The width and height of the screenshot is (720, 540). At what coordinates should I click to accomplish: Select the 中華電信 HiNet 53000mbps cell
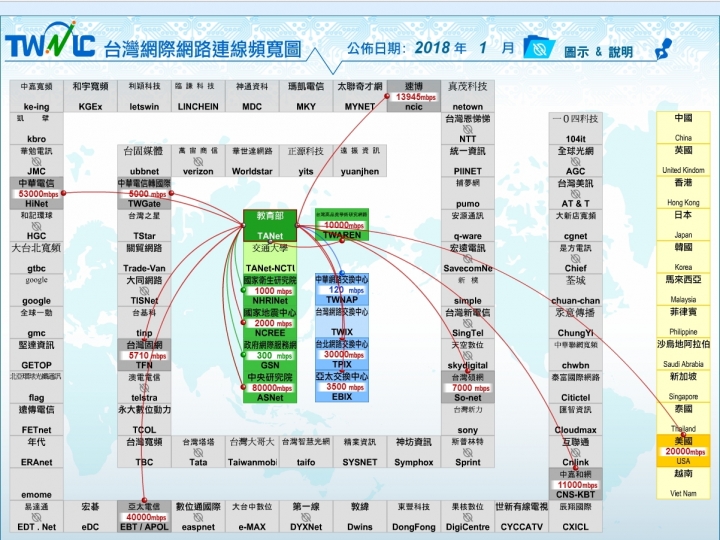36,193
